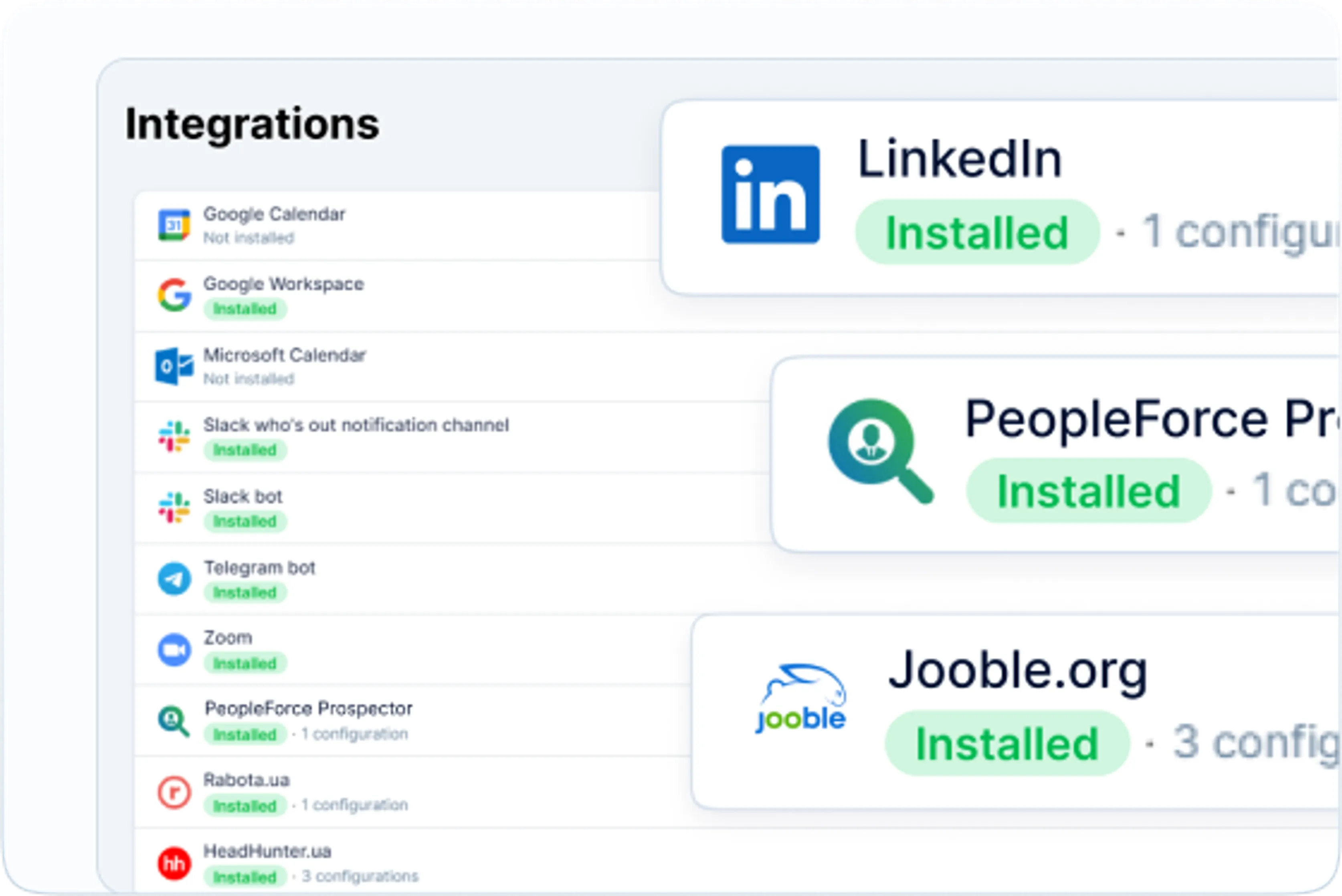The height and width of the screenshot is (896, 1342).
Task: Select the Telegram bot icon
Action: [x=174, y=579]
